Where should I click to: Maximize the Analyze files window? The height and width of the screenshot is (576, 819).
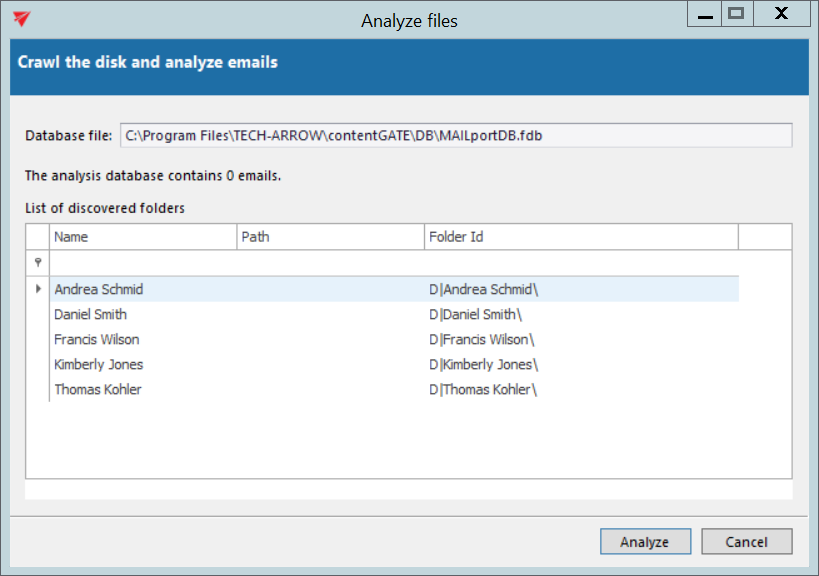pos(736,15)
